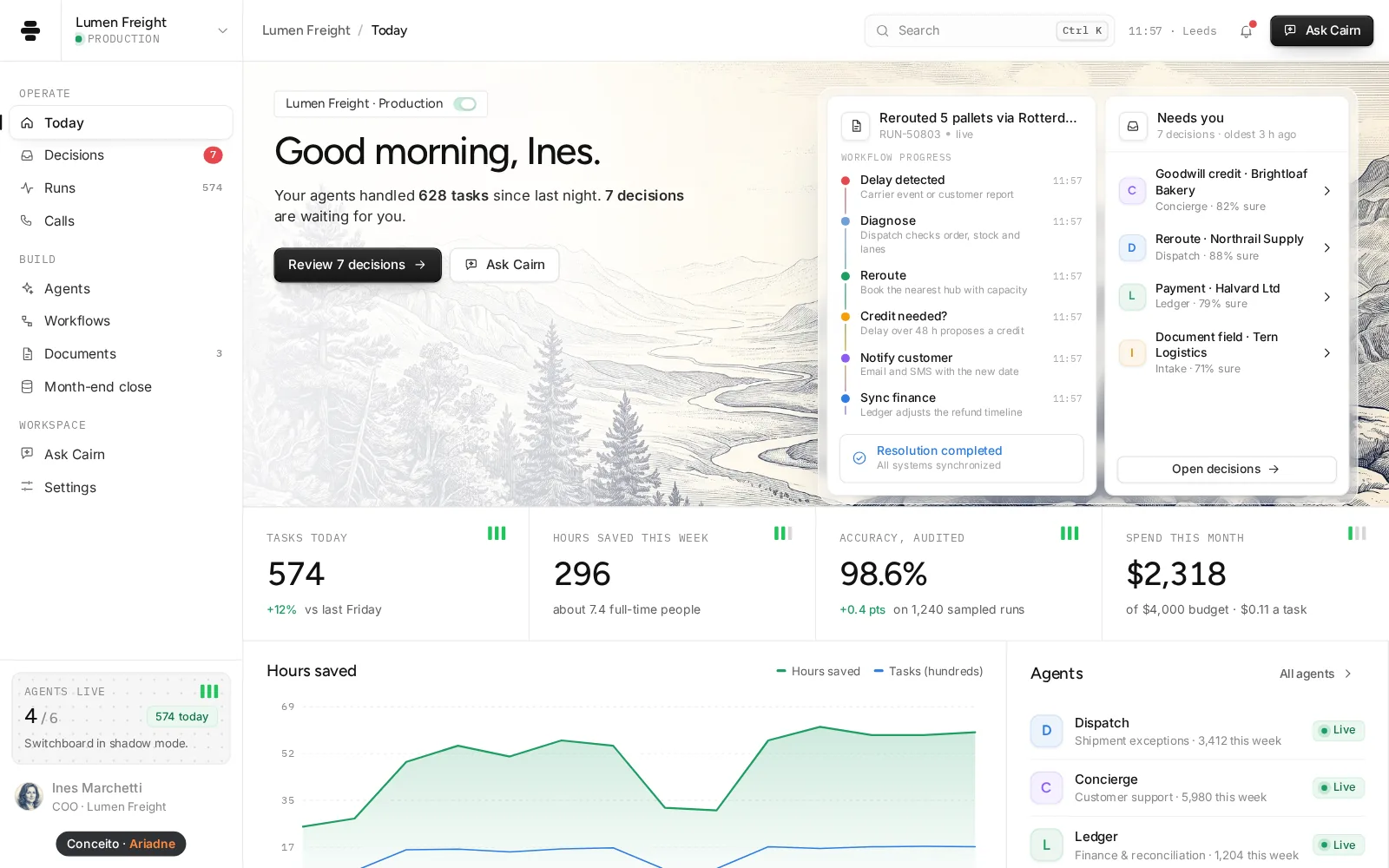The width and height of the screenshot is (1389, 868).
Task: Open the Goodwill credit Brightloaf Bakery decision chevron
Action: click(1326, 191)
